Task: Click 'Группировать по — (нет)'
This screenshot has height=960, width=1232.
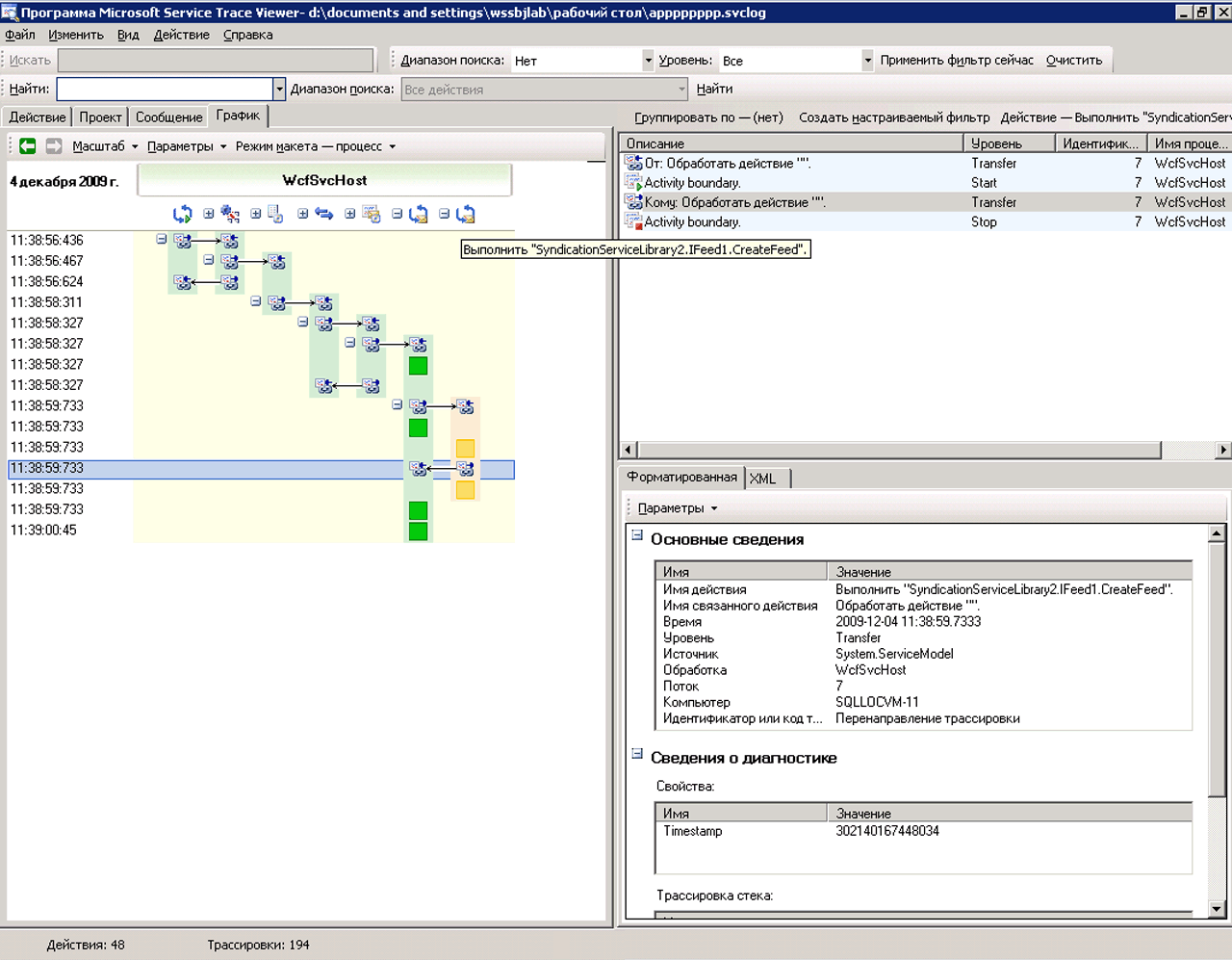Action: pos(707,117)
